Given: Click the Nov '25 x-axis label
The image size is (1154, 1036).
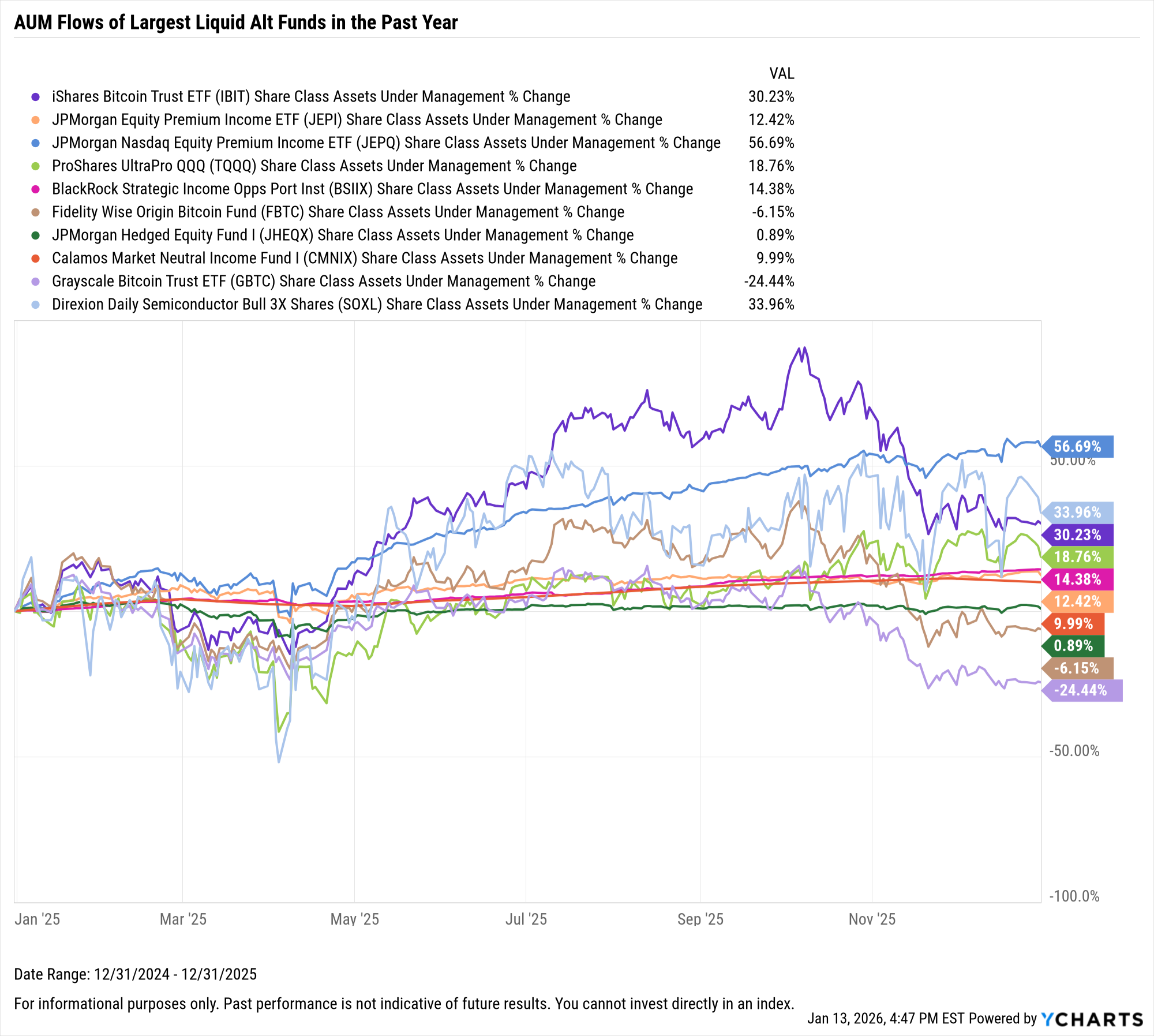Looking at the screenshot, I should 871,919.
